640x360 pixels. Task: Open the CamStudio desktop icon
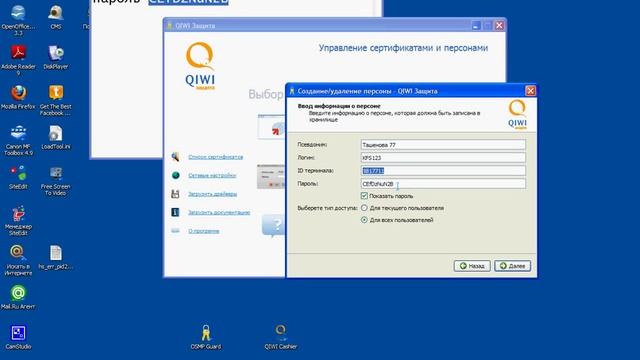[18, 333]
